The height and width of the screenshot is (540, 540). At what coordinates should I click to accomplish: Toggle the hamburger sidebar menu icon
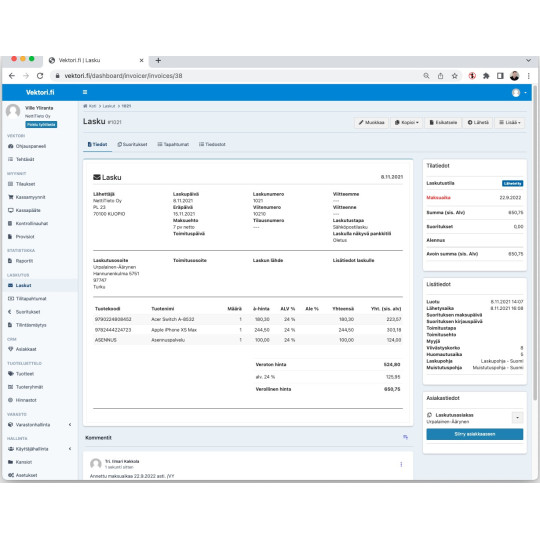[85, 92]
